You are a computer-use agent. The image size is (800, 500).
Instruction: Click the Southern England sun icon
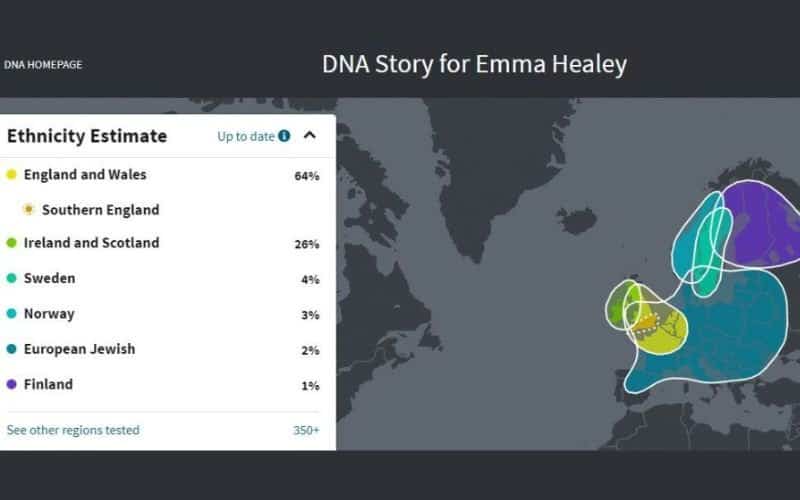click(x=29, y=209)
